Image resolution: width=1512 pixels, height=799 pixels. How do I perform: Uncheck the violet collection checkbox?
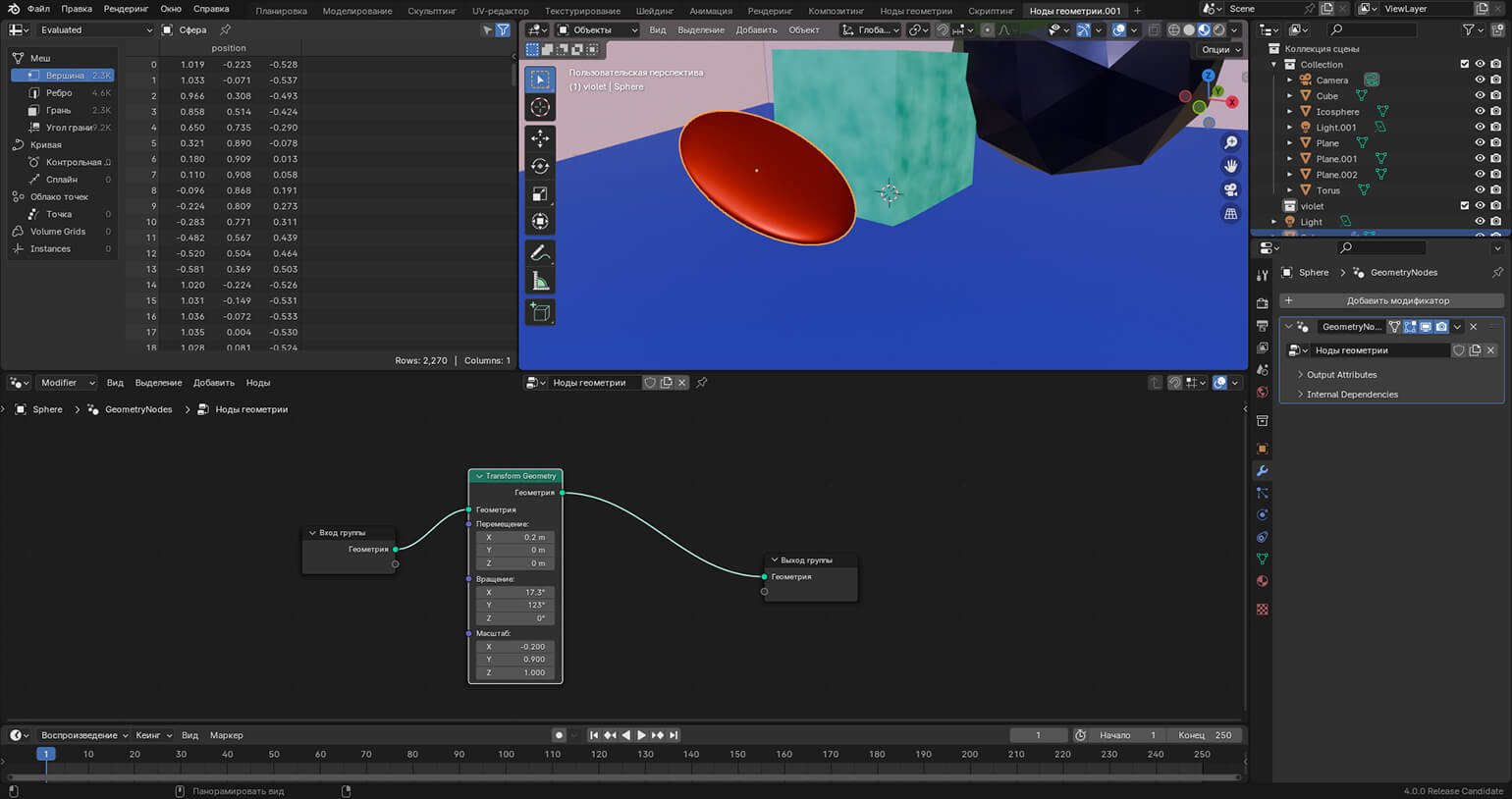click(x=1465, y=206)
